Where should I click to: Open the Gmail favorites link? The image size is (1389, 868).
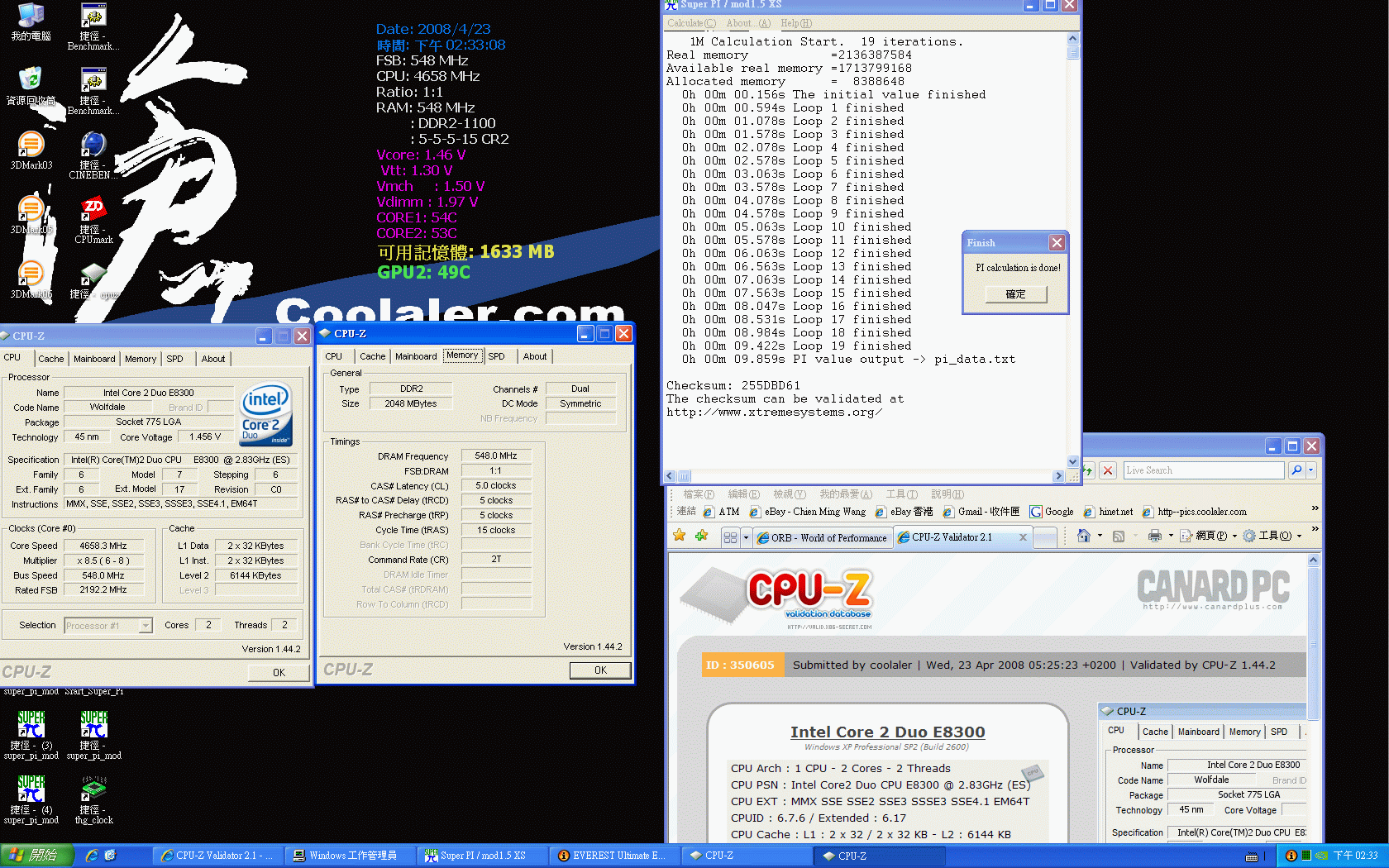click(x=981, y=512)
